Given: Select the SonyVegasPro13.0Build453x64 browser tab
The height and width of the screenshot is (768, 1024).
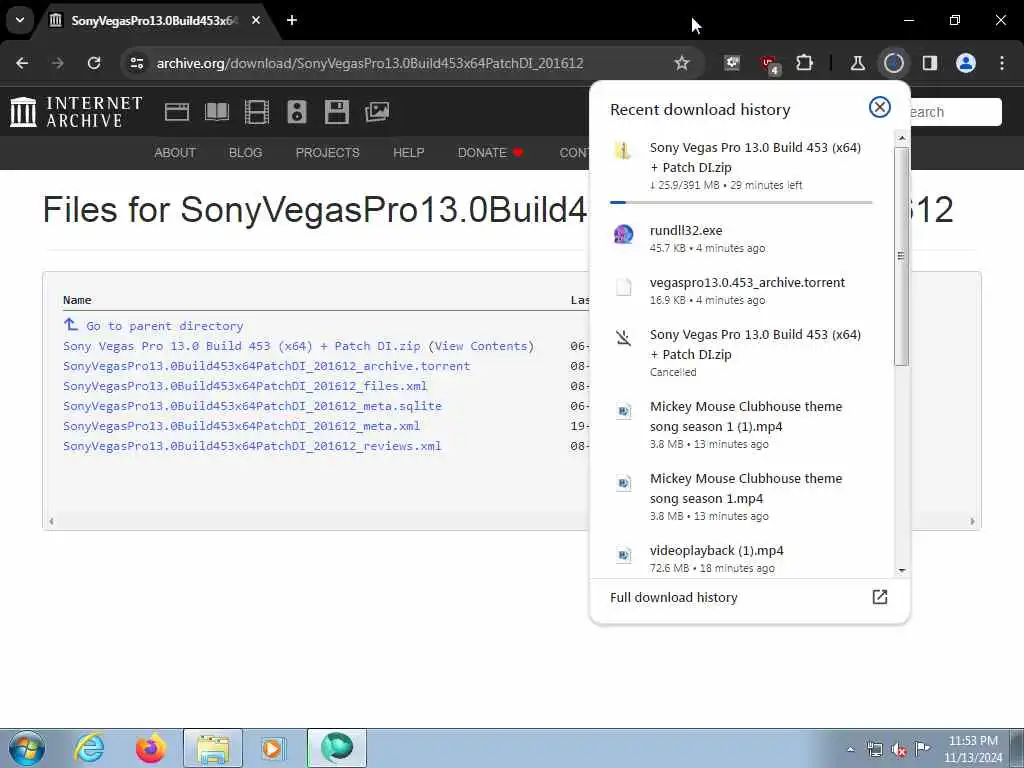Looking at the screenshot, I should click(x=155, y=21).
